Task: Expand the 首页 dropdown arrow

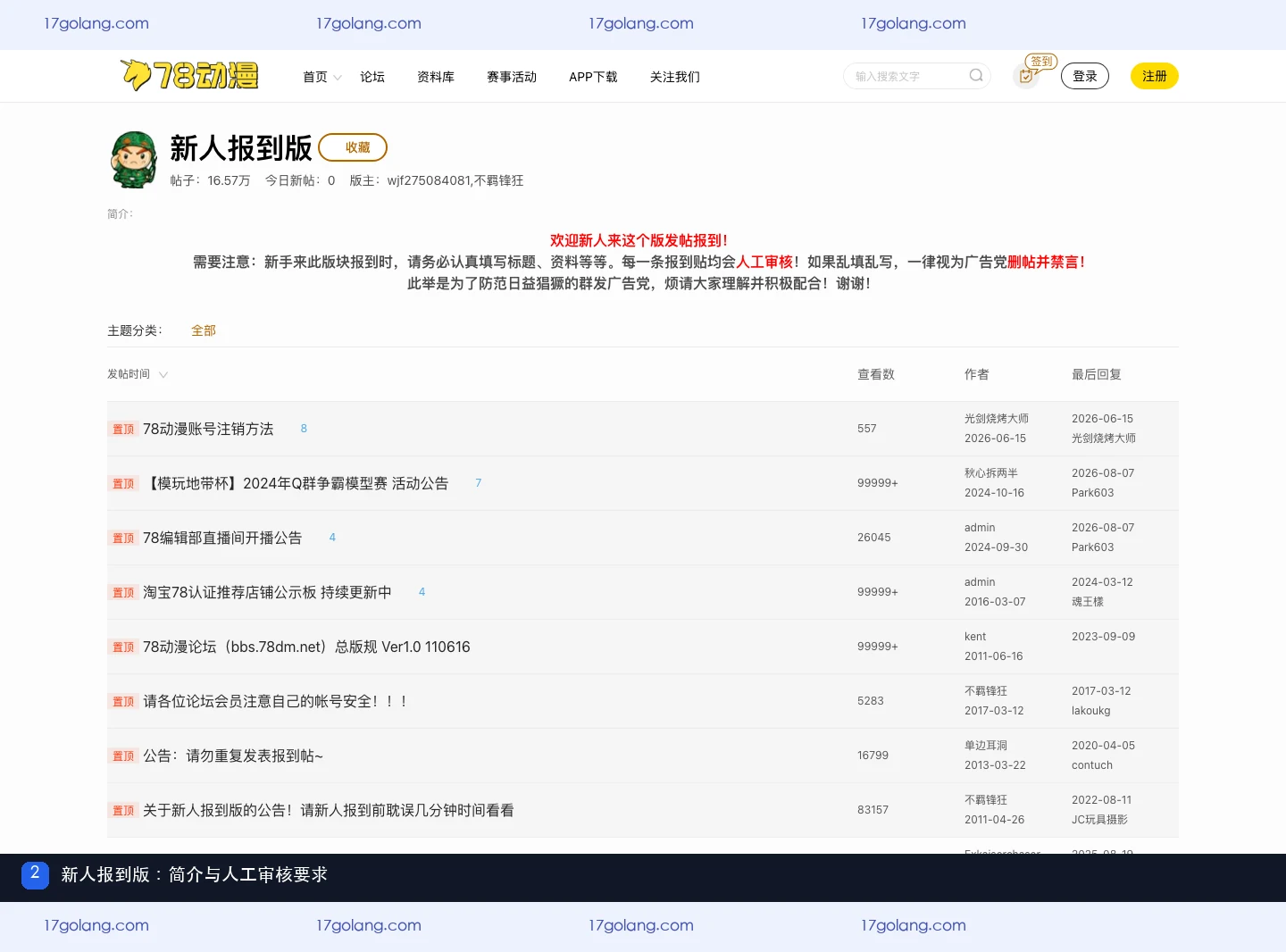Action: (338, 78)
